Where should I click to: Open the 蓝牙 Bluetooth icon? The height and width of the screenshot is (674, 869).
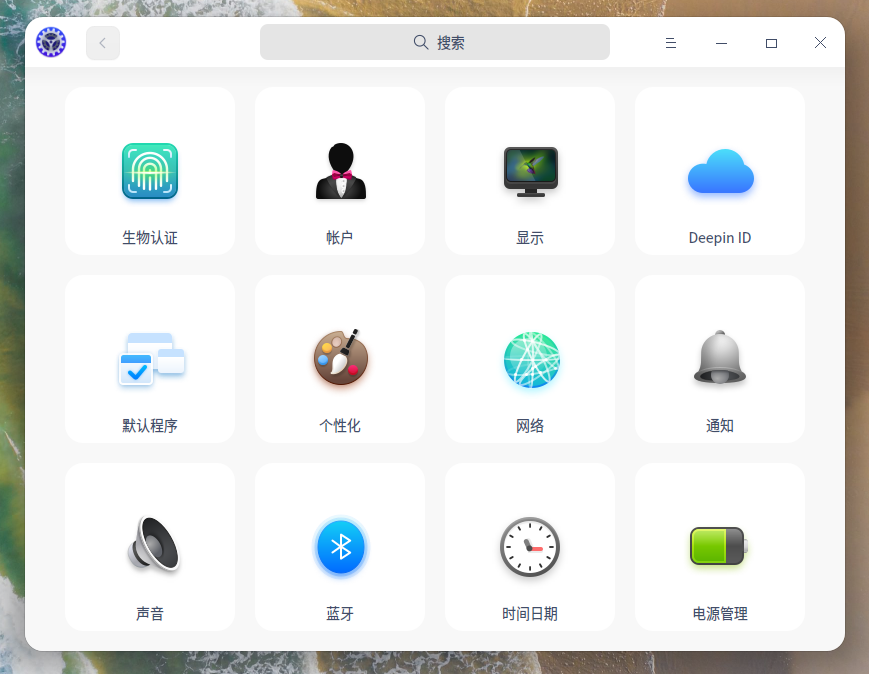[341, 547]
